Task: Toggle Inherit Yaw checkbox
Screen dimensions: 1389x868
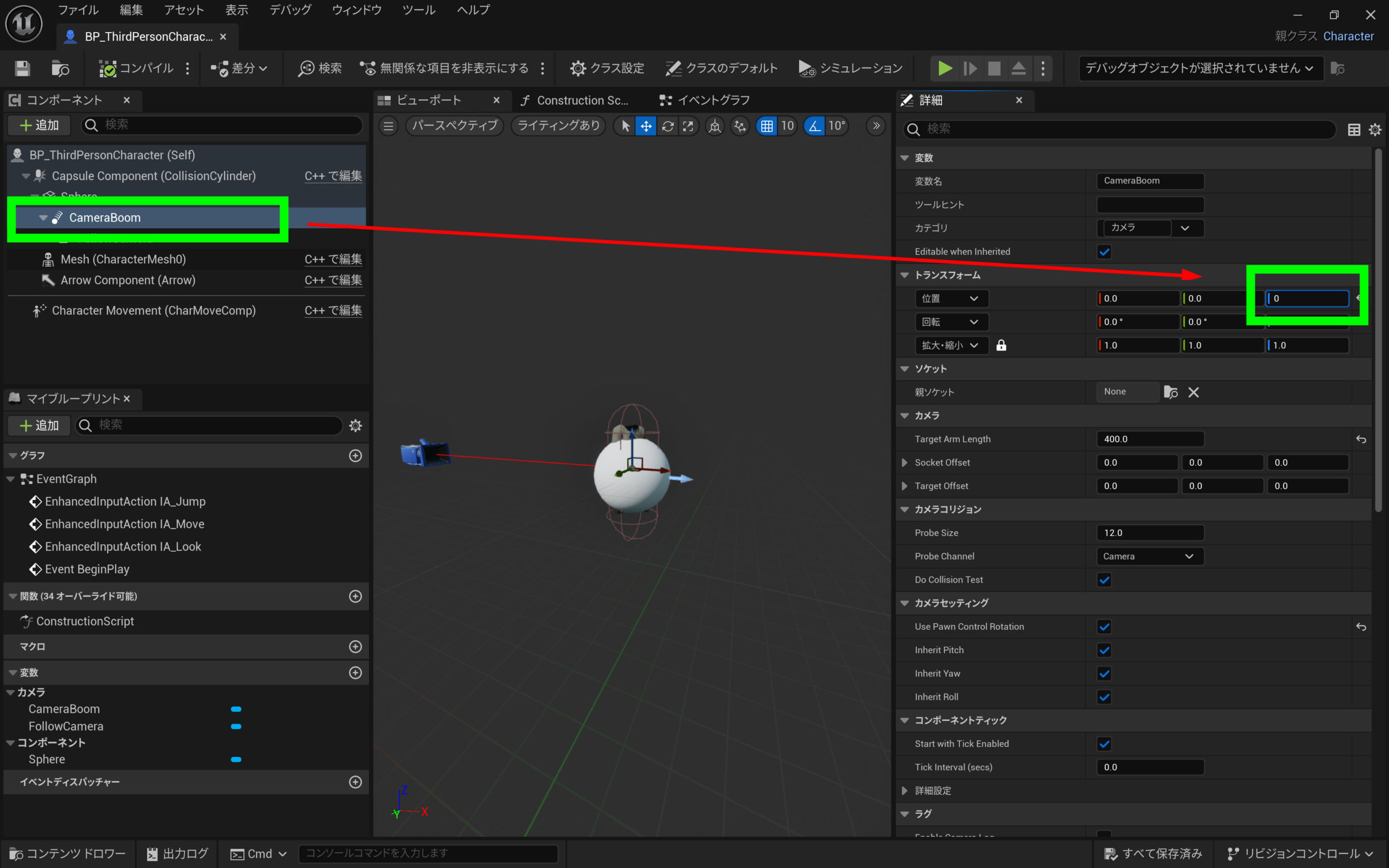Action: (1104, 673)
